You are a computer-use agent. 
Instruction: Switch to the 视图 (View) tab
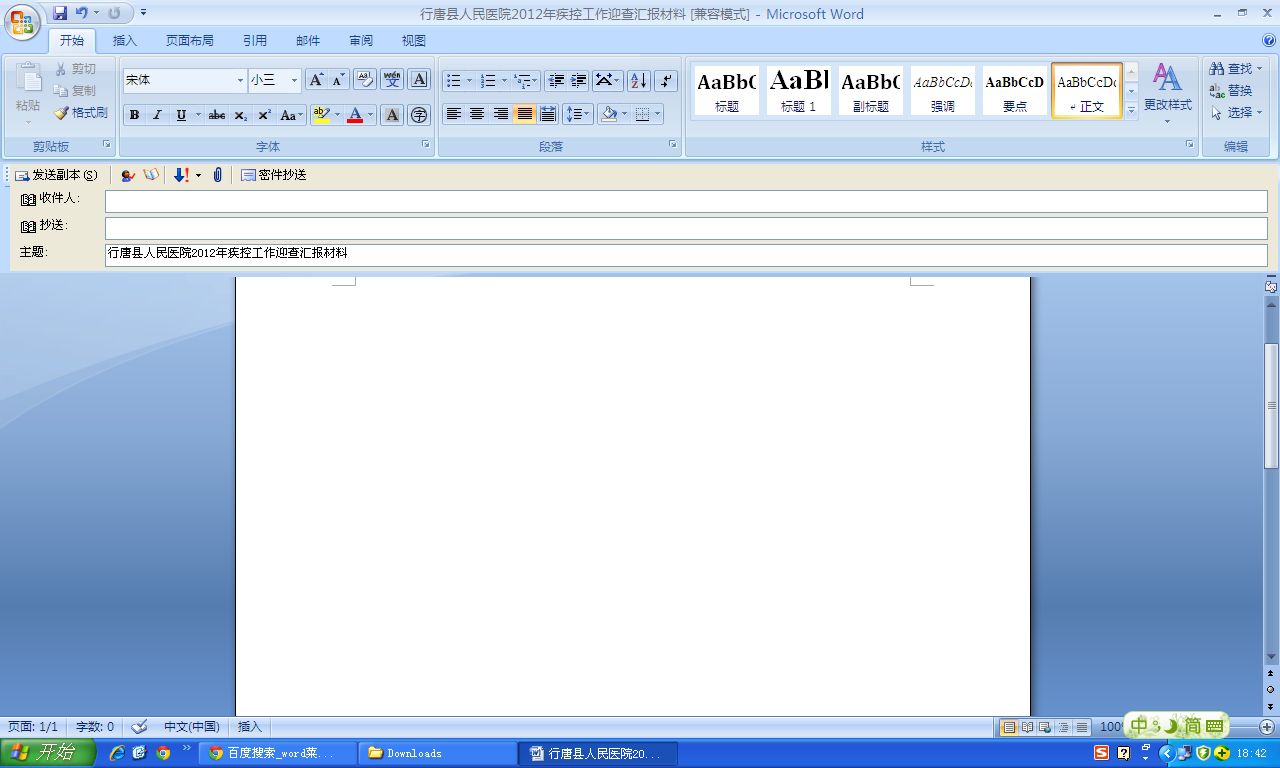[414, 41]
